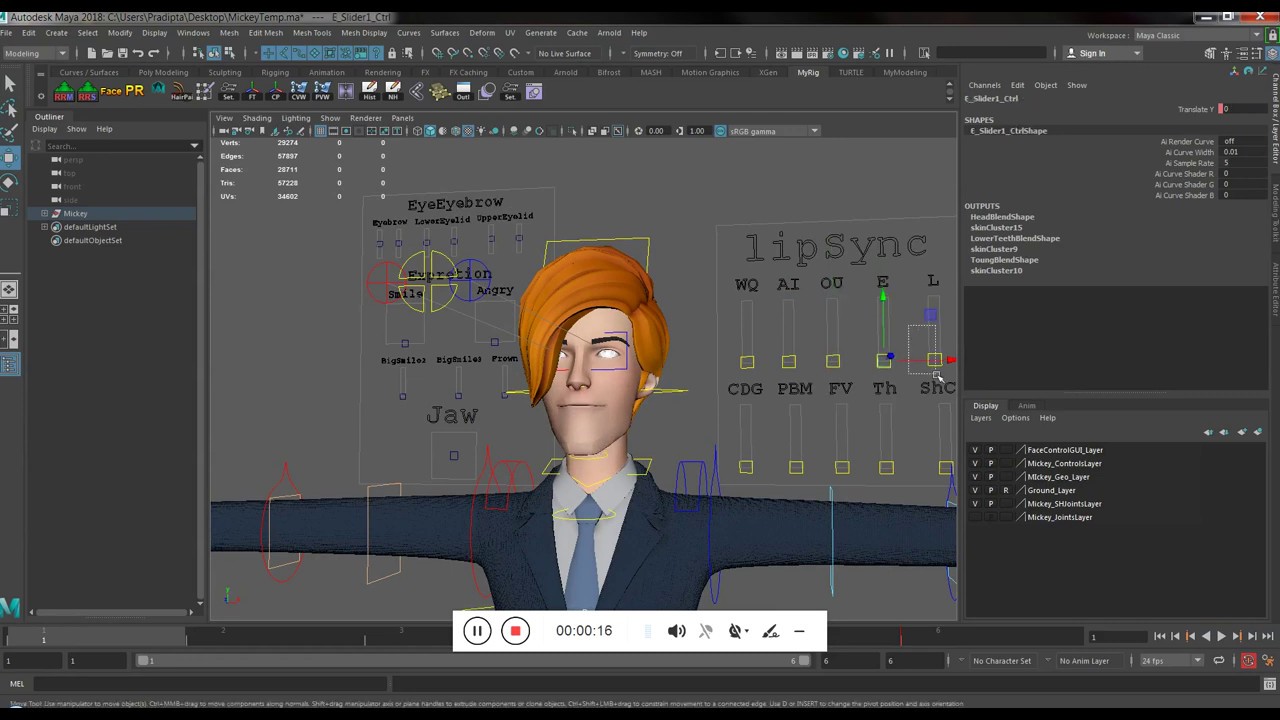The image size is (1280, 720).
Task: Choose the Lasso select tool
Action: coord(9,108)
